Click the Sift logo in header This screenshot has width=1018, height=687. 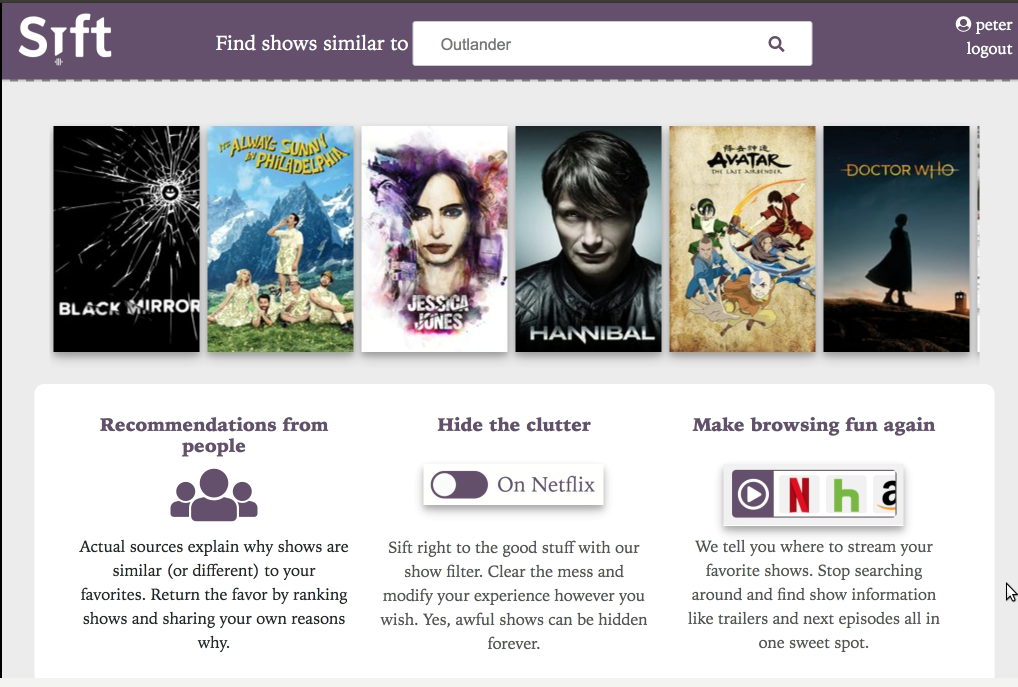[65, 39]
